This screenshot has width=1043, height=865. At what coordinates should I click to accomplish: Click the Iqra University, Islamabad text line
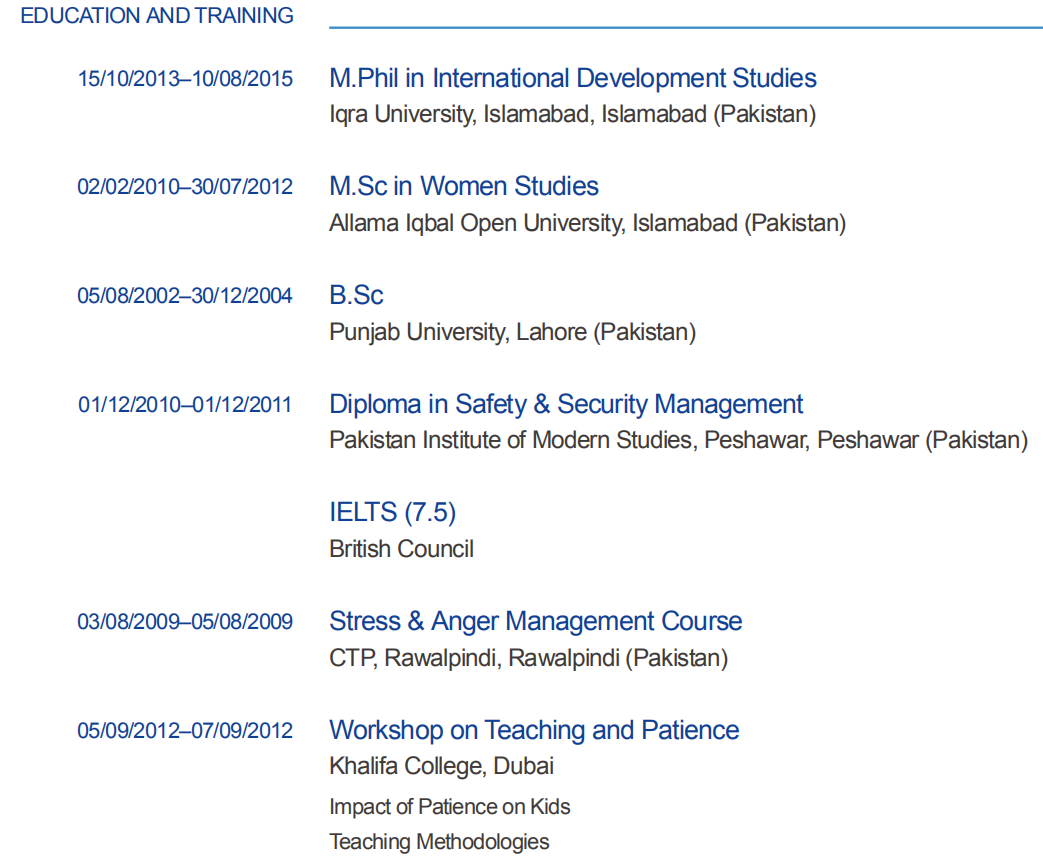click(x=572, y=114)
